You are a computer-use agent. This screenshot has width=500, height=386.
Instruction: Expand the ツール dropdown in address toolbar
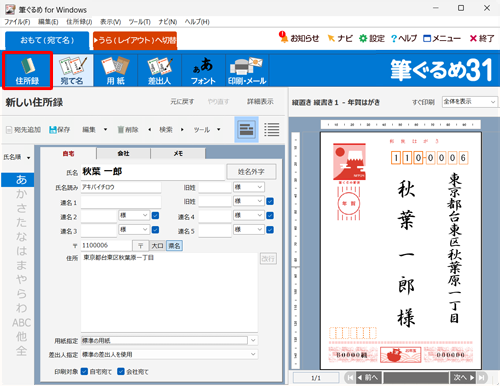pyautogui.click(x=219, y=129)
